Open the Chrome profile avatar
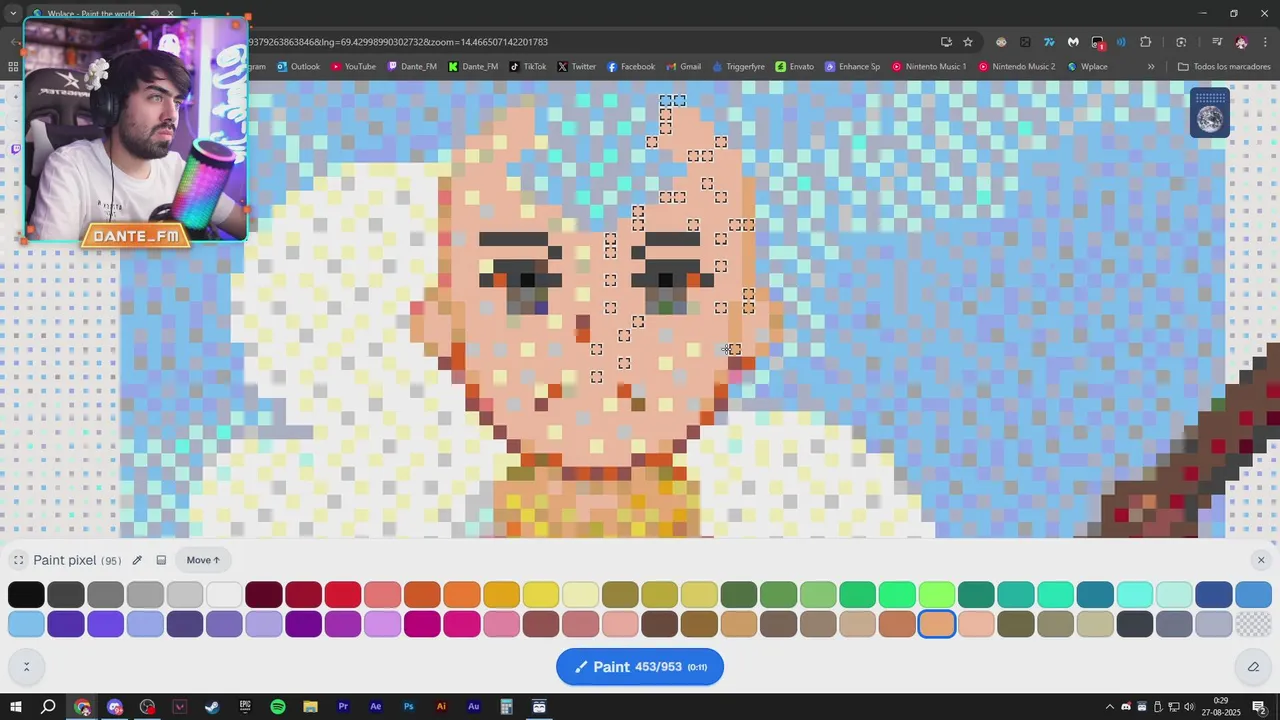1280x720 pixels. coord(1241,42)
